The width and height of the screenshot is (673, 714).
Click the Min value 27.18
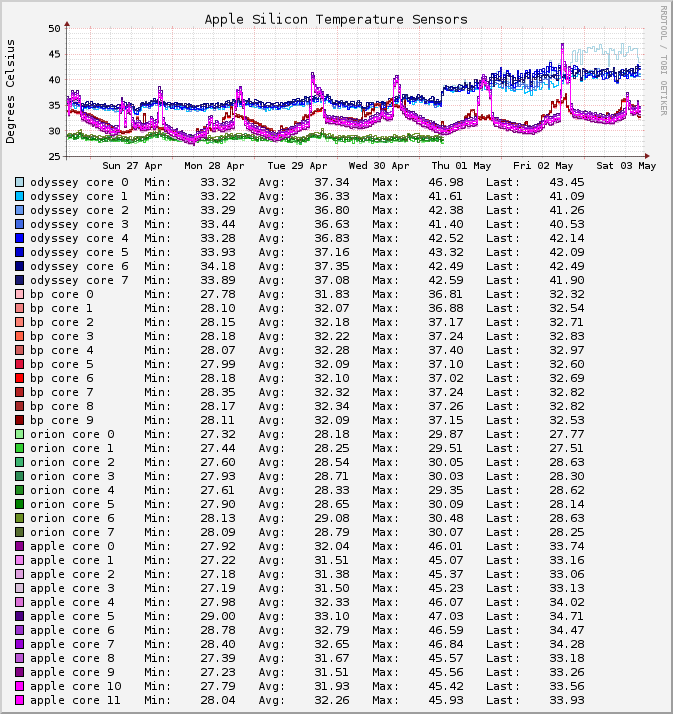point(218,575)
